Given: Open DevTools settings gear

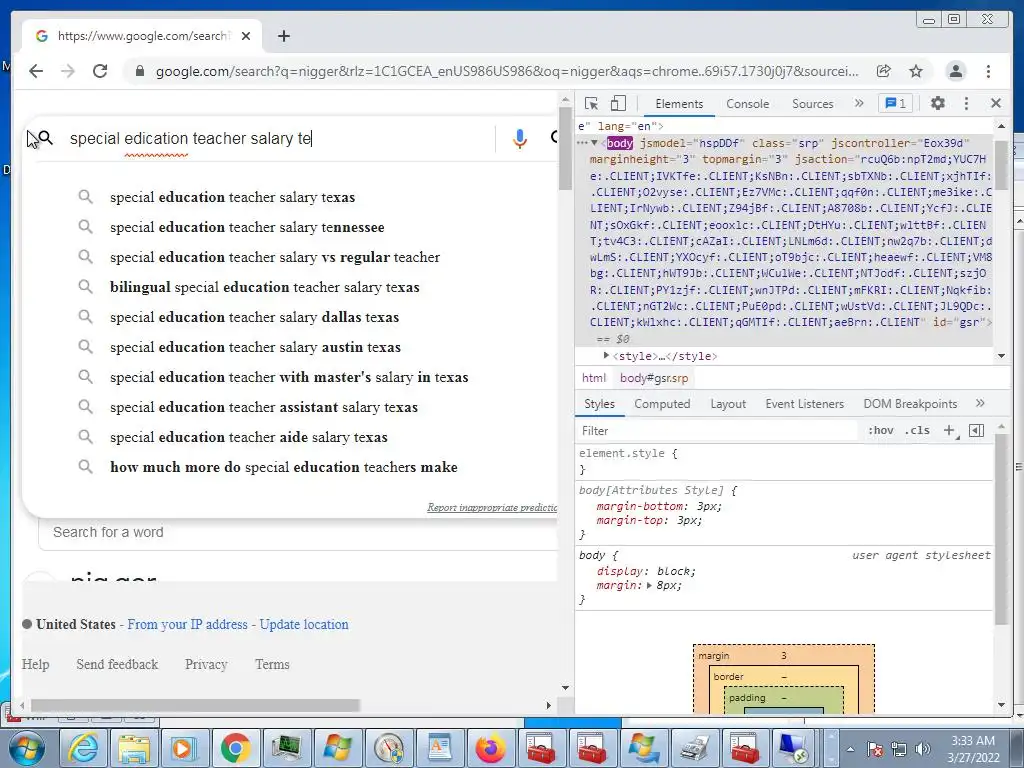Looking at the screenshot, I should point(938,103).
